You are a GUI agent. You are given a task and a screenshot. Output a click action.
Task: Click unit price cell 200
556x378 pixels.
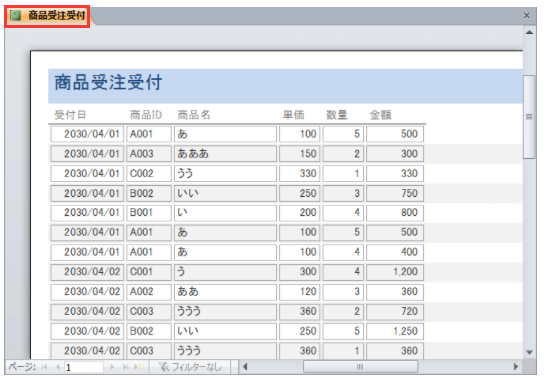click(x=300, y=213)
